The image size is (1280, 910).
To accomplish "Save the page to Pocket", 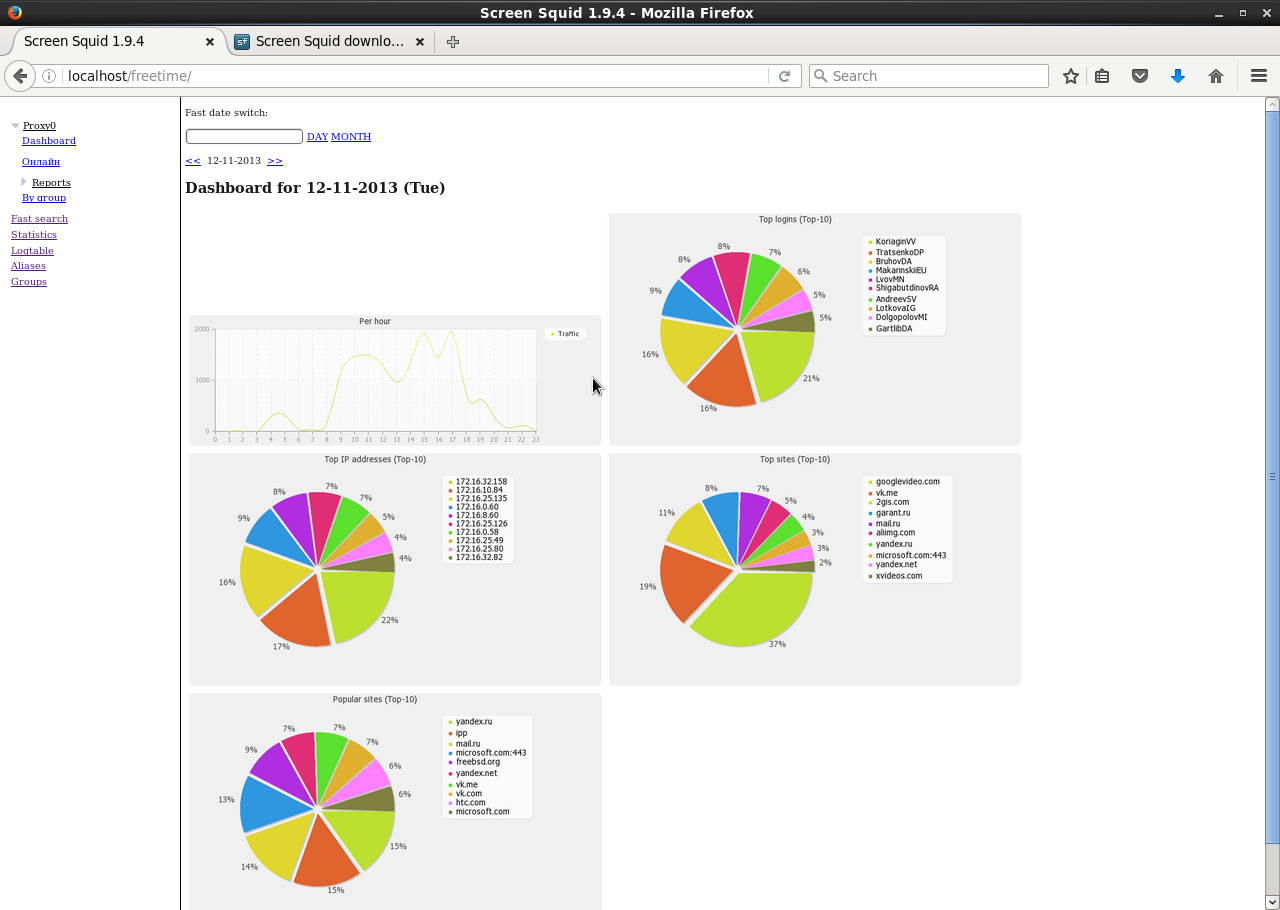I will pos(1140,75).
